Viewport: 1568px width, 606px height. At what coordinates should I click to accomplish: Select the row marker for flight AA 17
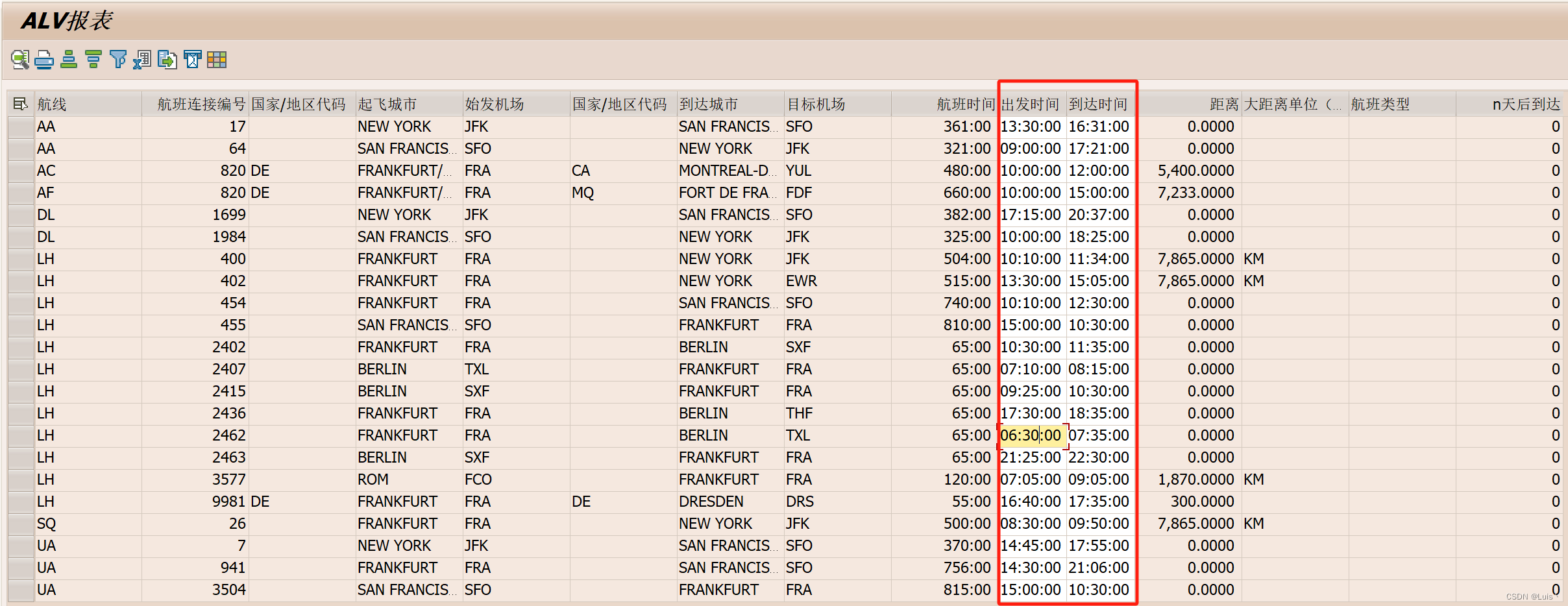coord(21,127)
